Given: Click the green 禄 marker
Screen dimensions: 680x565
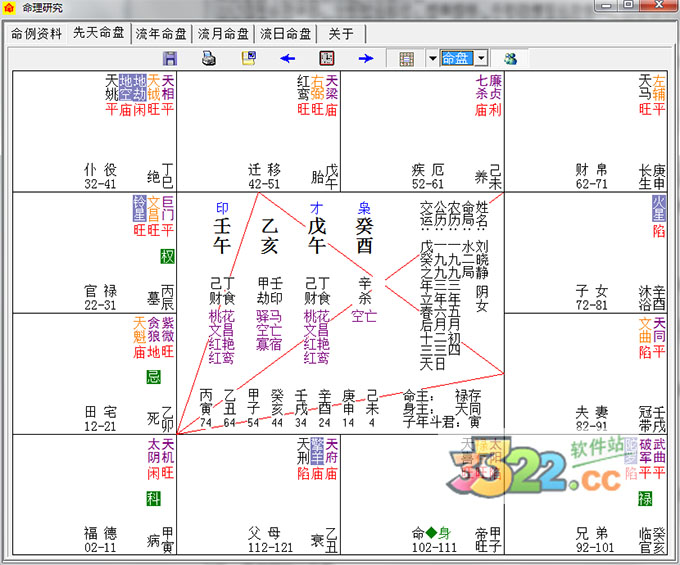Looking at the screenshot, I should (645, 498).
